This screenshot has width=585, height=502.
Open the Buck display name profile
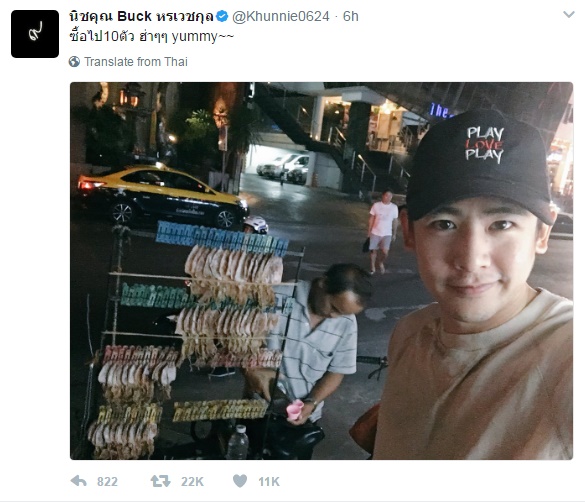click(141, 16)
